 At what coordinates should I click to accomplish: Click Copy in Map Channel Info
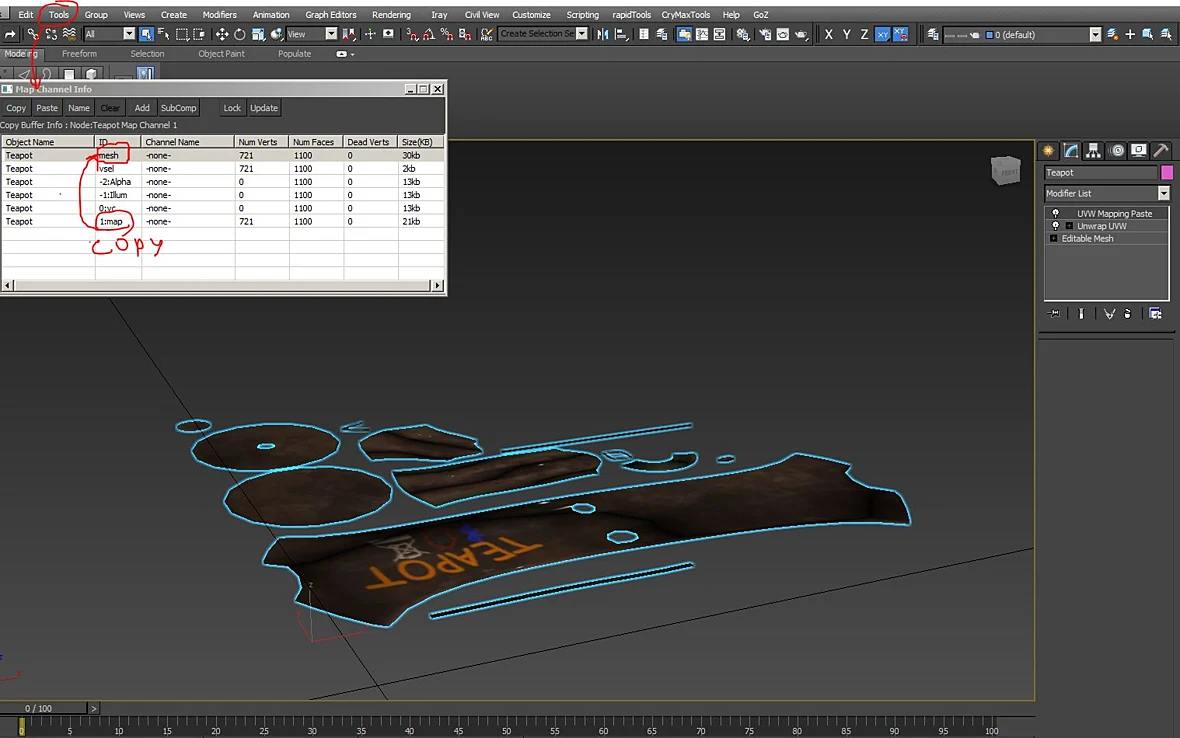click(16, 108)
